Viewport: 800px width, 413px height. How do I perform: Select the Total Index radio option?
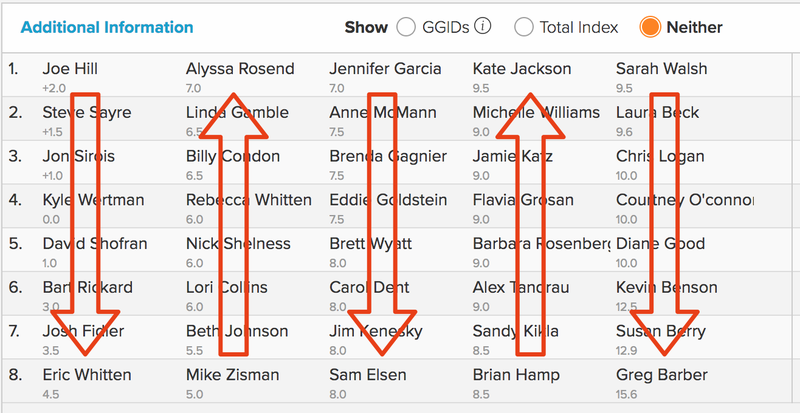(523, 27)
